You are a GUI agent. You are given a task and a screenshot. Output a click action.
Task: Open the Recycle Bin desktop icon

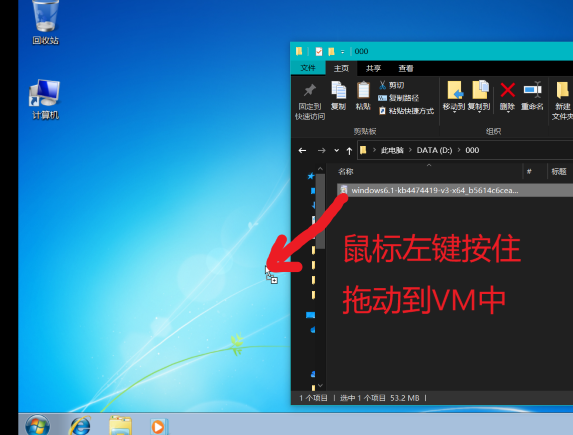[45, 22]
